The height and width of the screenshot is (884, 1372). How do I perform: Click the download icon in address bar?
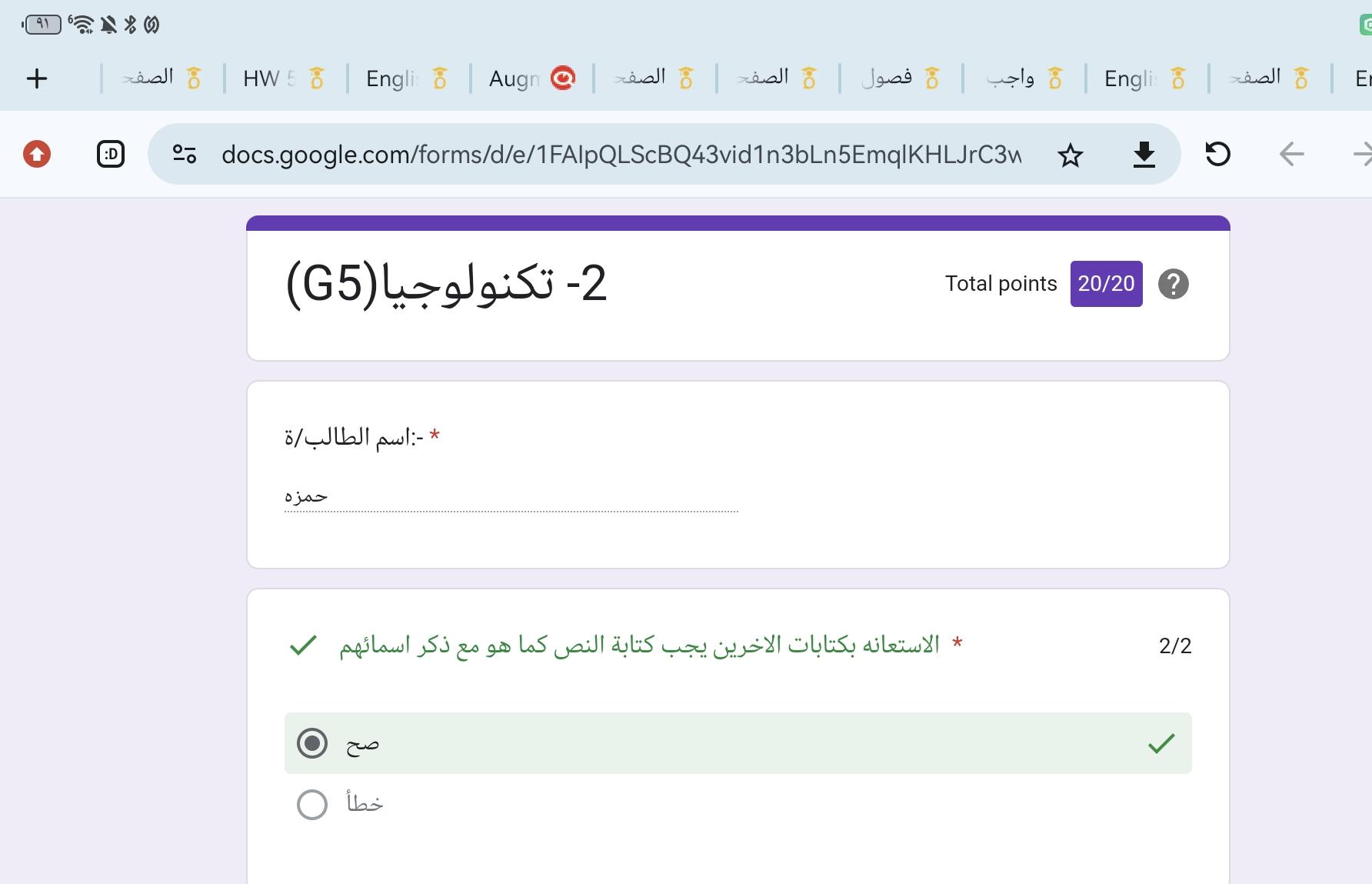[1144, 155]
